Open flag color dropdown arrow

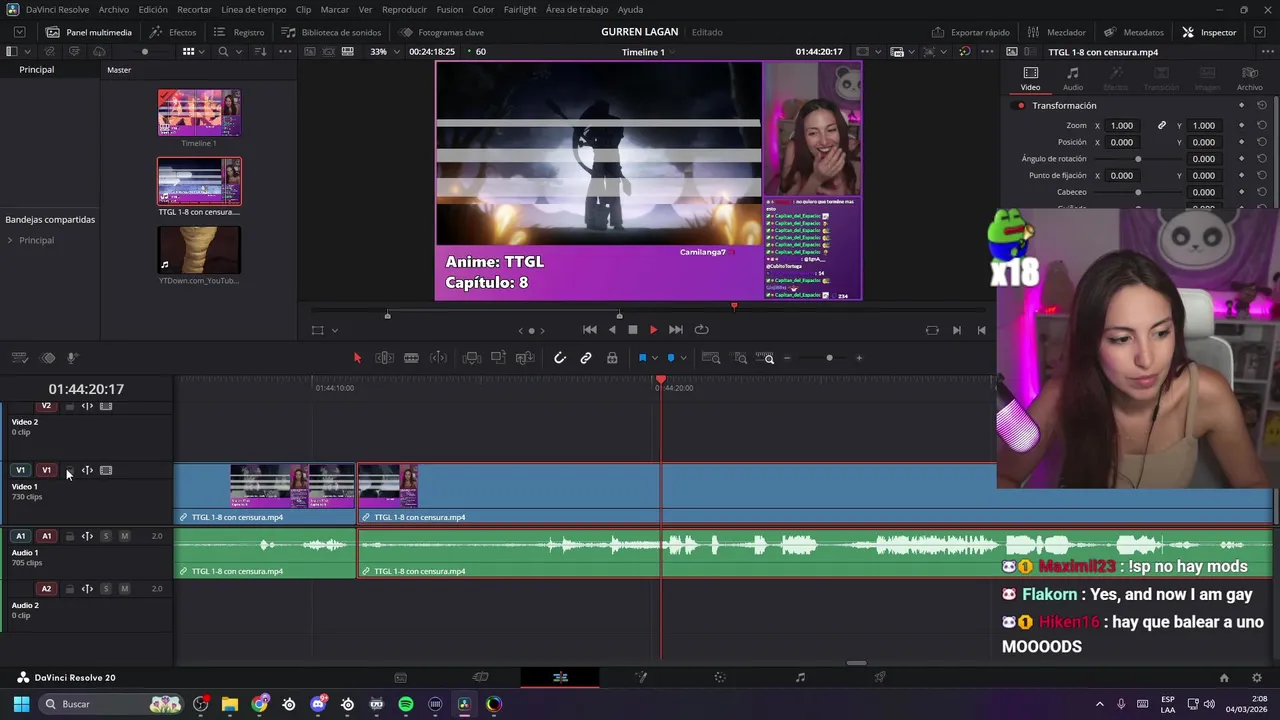coord(655,358)
